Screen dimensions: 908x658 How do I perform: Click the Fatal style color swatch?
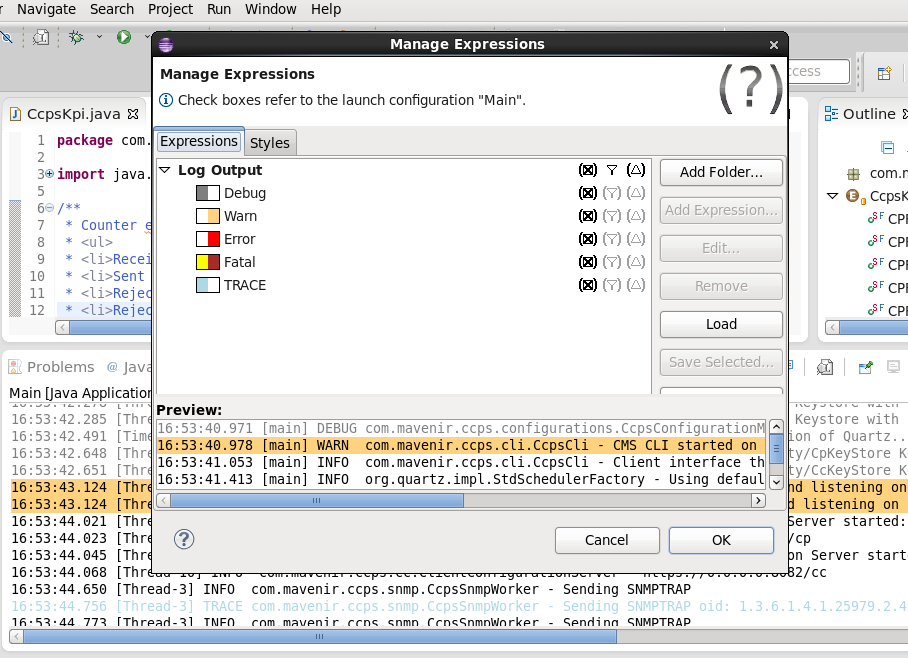(x=208, y=262)
